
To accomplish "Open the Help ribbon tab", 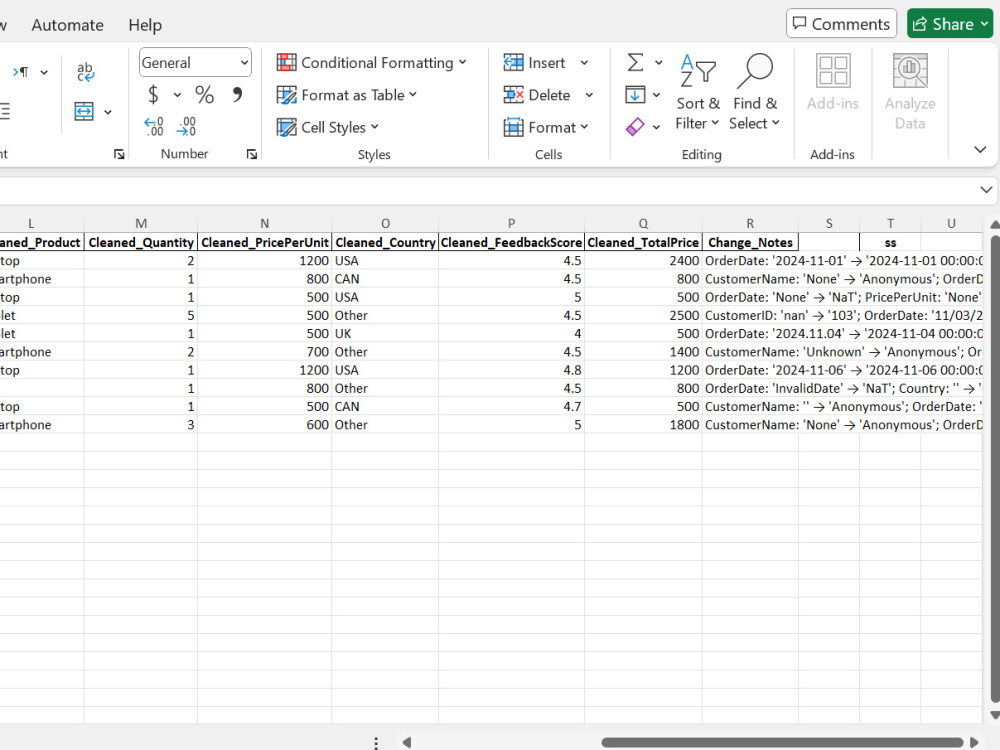I will (145, 25).
